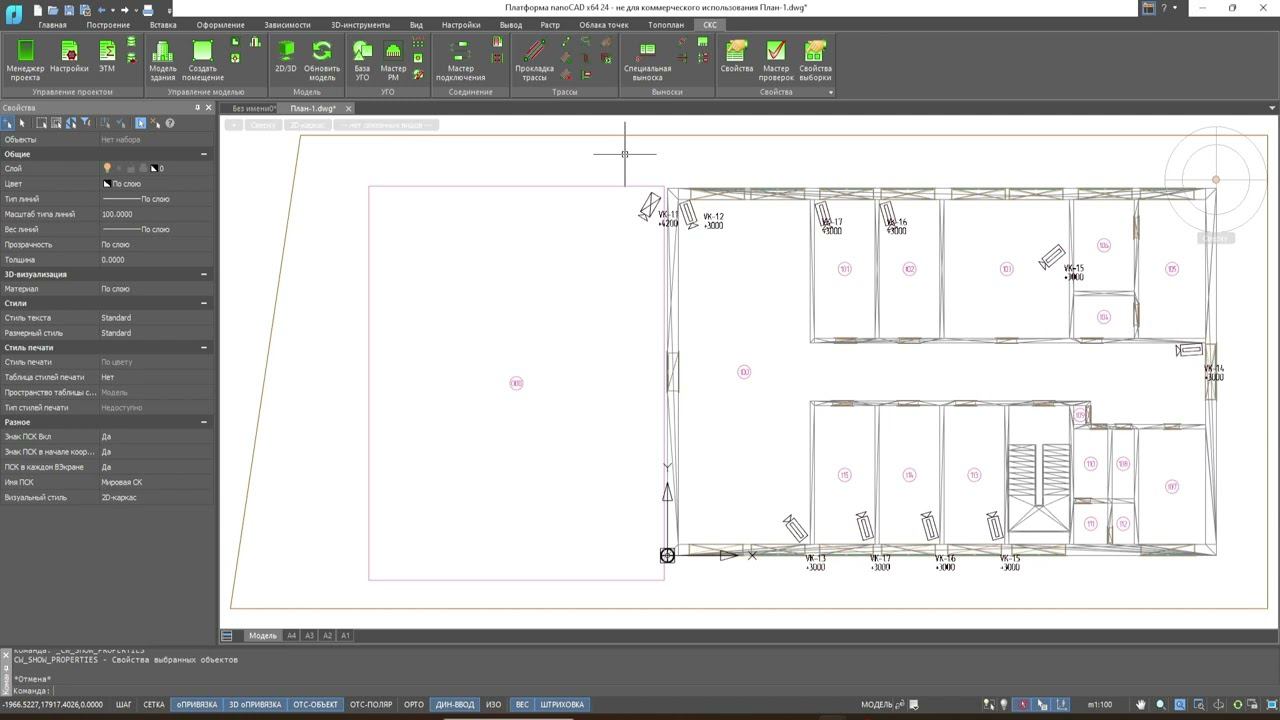Screen dimensions: 1280x720
Task: Click the 2D-каркас visual style button
Action: point(307,125)
